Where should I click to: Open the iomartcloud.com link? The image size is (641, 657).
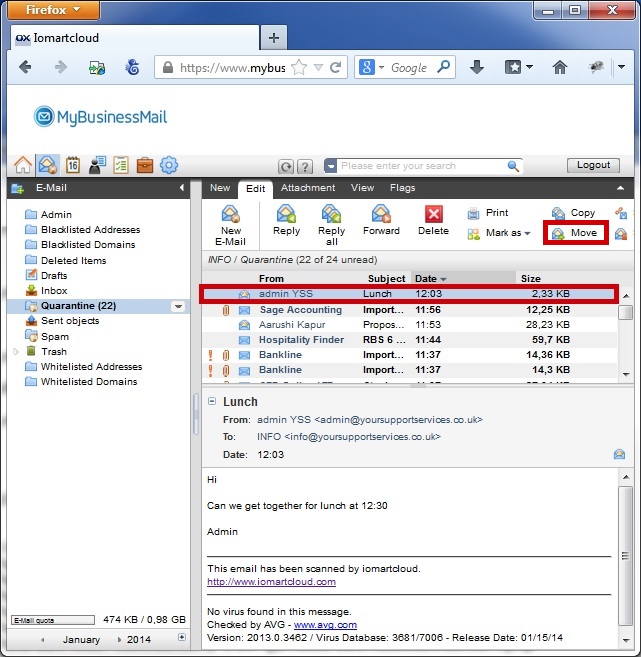[x=271, y=581]
